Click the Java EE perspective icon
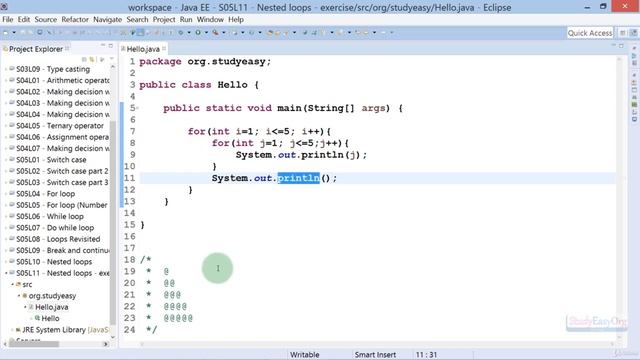Screen dimensions: 640x360 633,33
